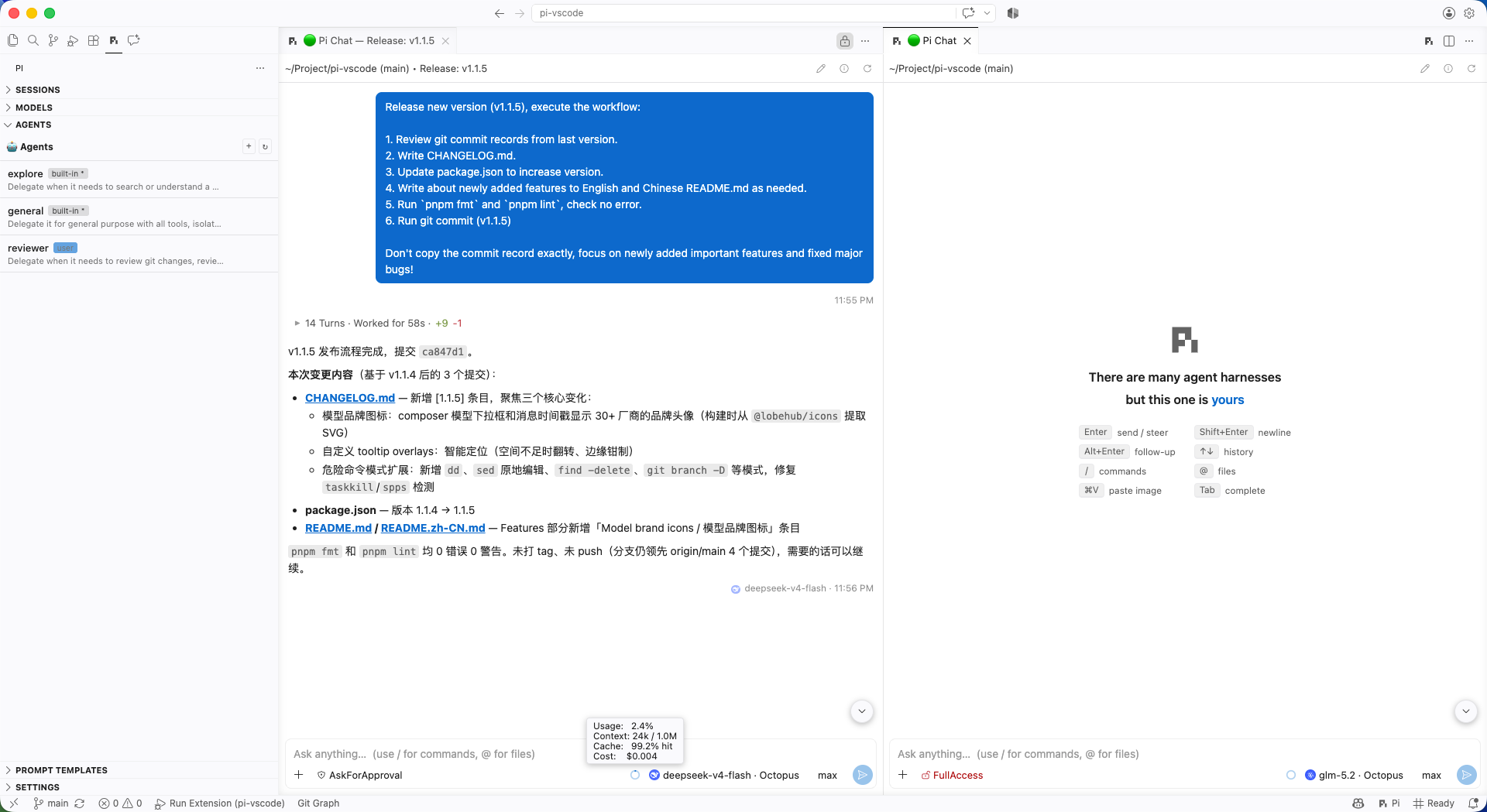Image resolution: width=1487 pixels, height=812 pixels.
Task: Click the main branch in status bar
Action: (x=51, y=803)
